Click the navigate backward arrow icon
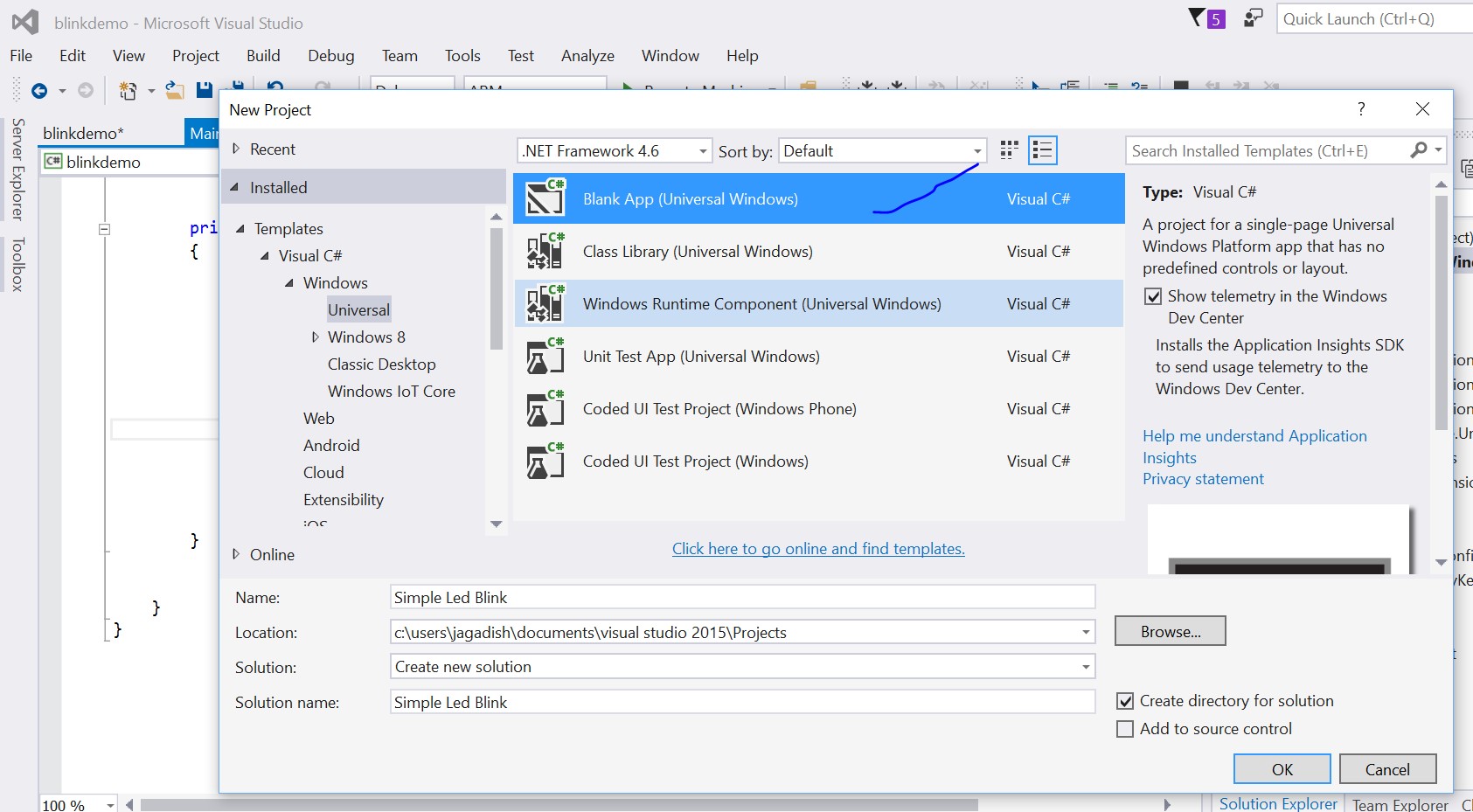The width and height of the screenshot is (1473, 812). 38,90
